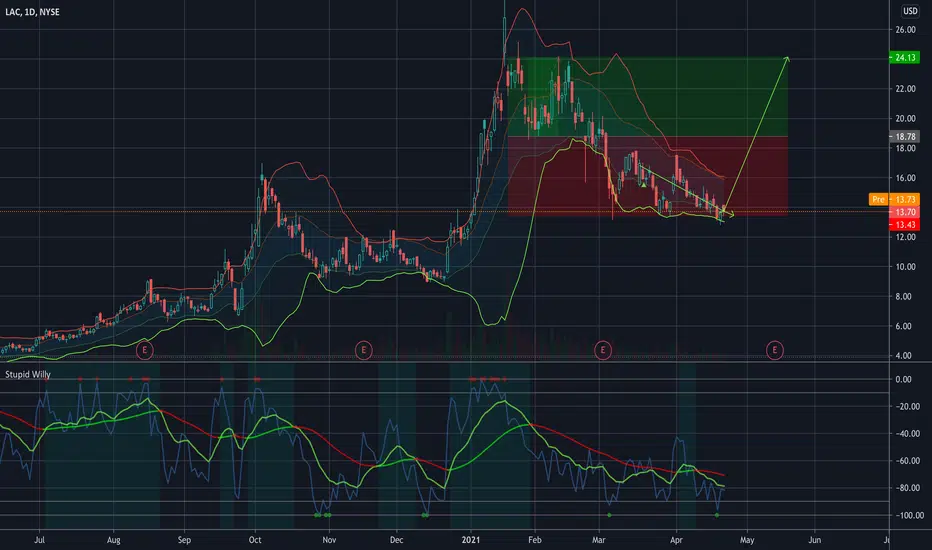The height and width of the screenshot is (550, 932).
Task: Click the red 13.43 stop price label
Action: [x=904, y=225]
